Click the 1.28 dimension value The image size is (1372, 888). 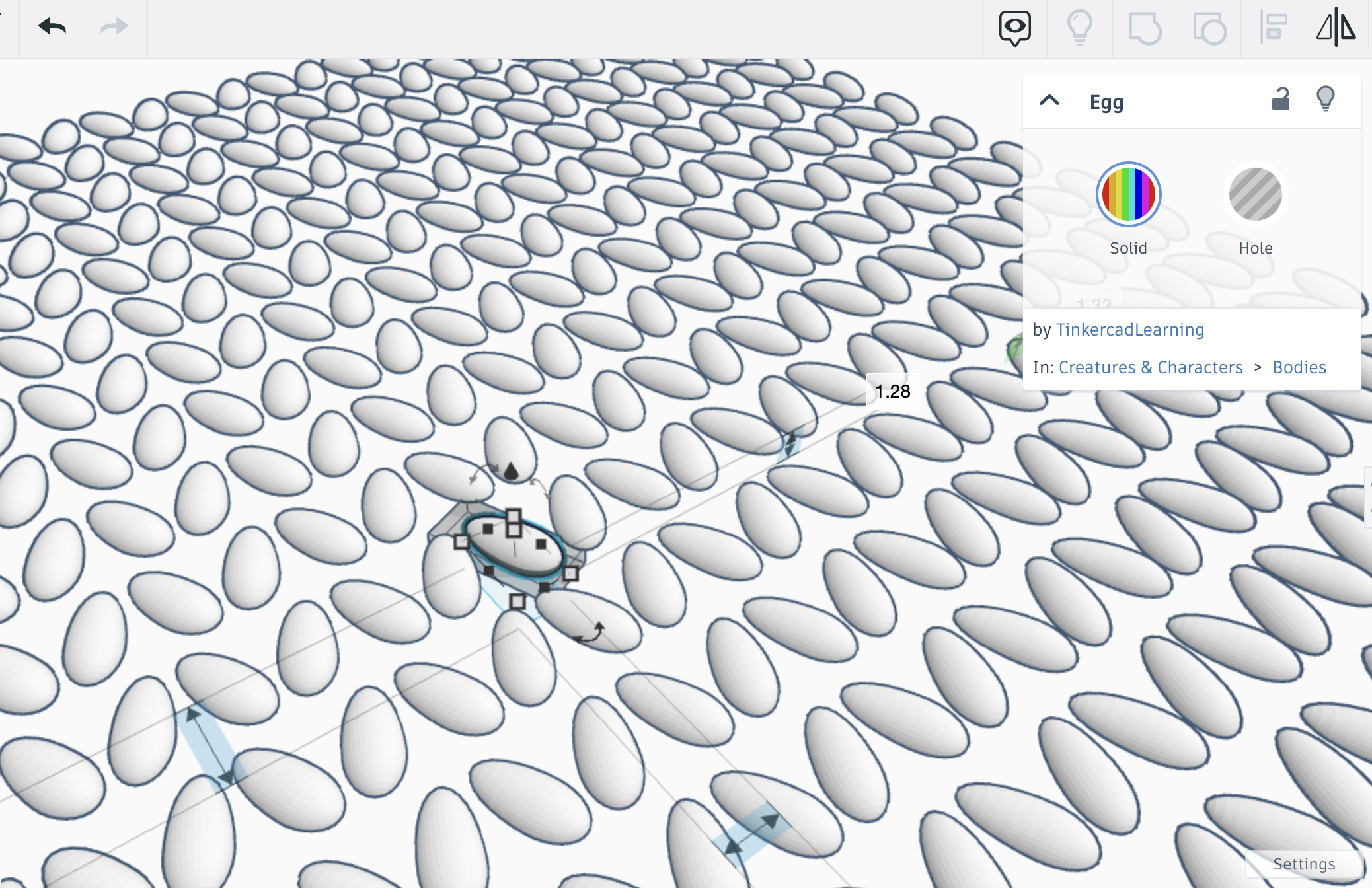[x=893, y=391]
